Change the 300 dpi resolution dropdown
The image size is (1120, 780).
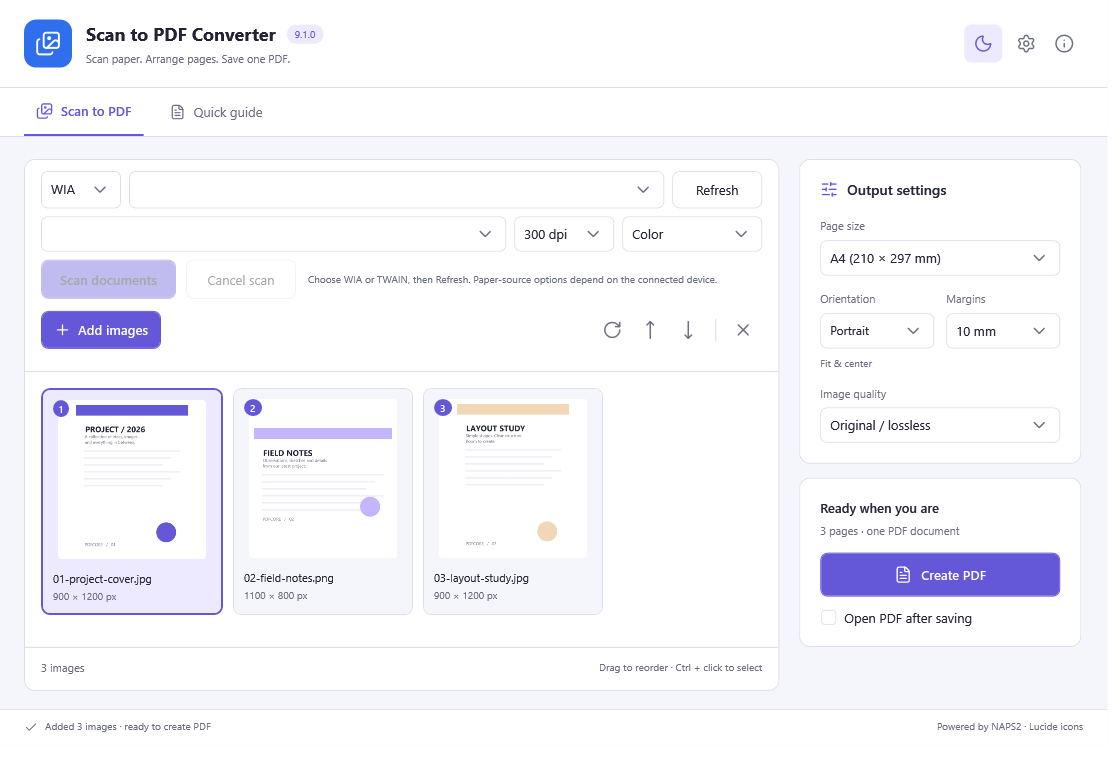tap(564, 234)
